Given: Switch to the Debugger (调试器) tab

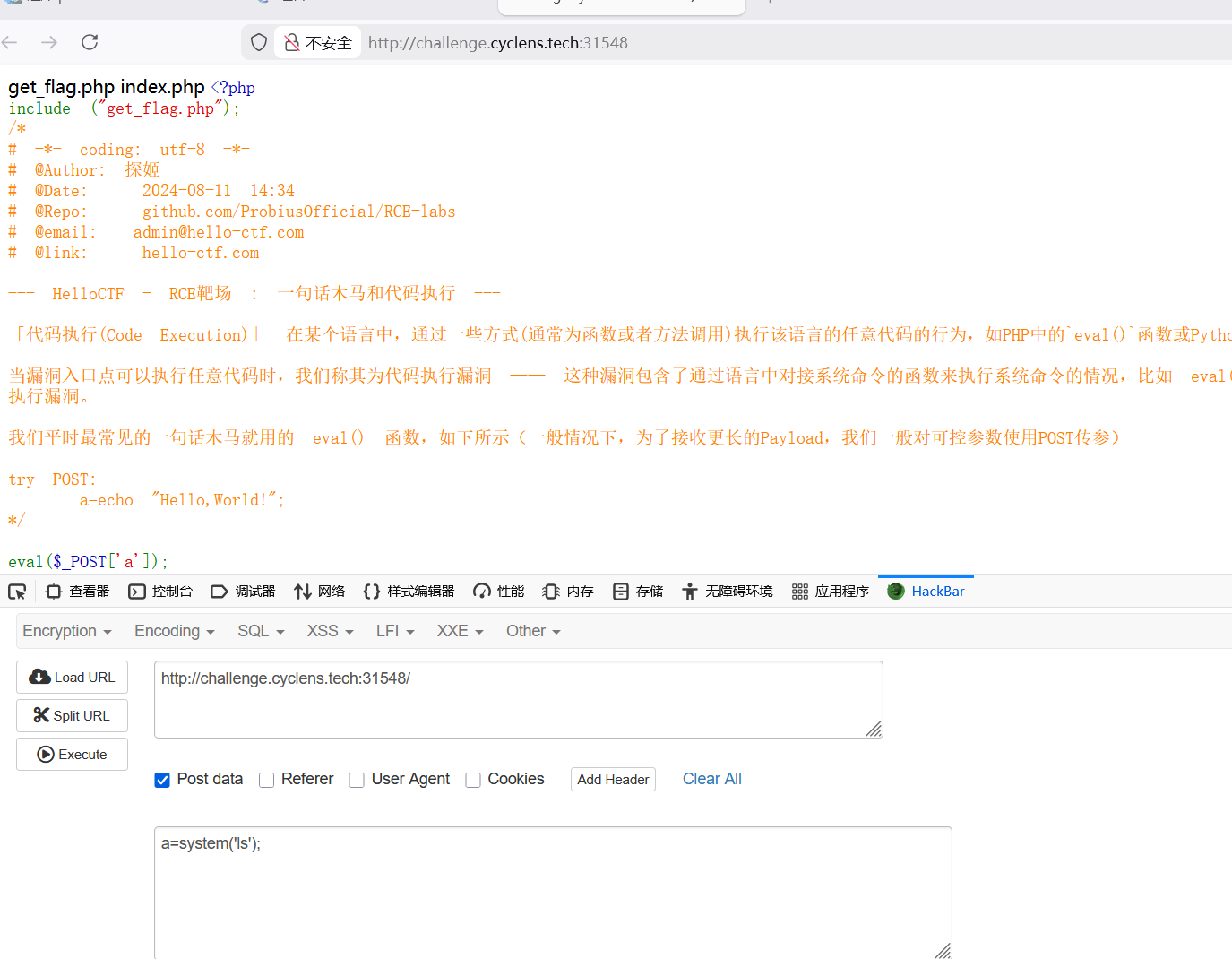Looking at the screenshot, I should [x=244, y=592].
